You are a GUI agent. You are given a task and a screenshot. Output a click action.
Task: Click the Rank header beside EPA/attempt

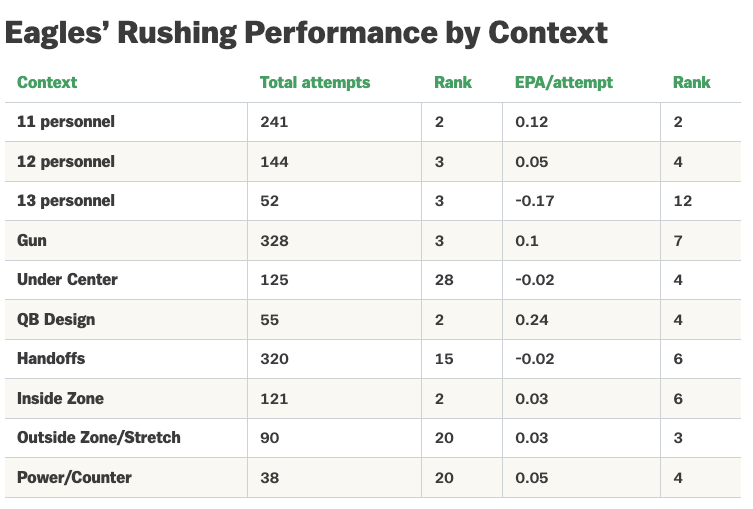(x=692, y=82)
